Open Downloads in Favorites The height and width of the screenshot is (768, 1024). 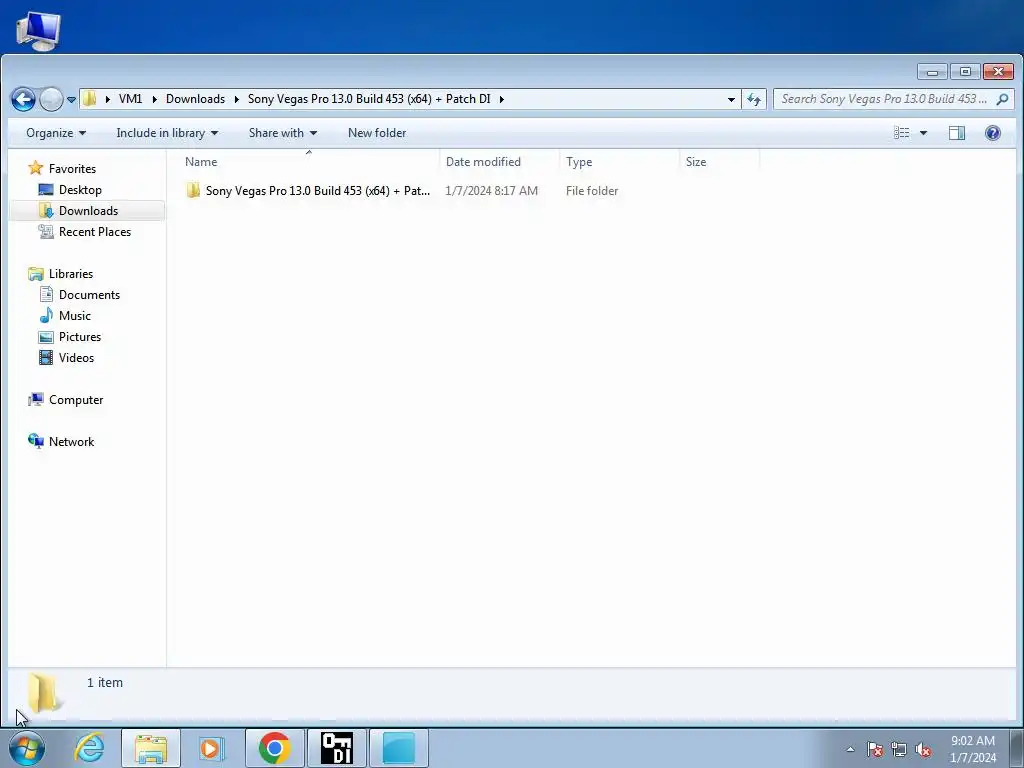pyautogui.click(x=88, y=210)
